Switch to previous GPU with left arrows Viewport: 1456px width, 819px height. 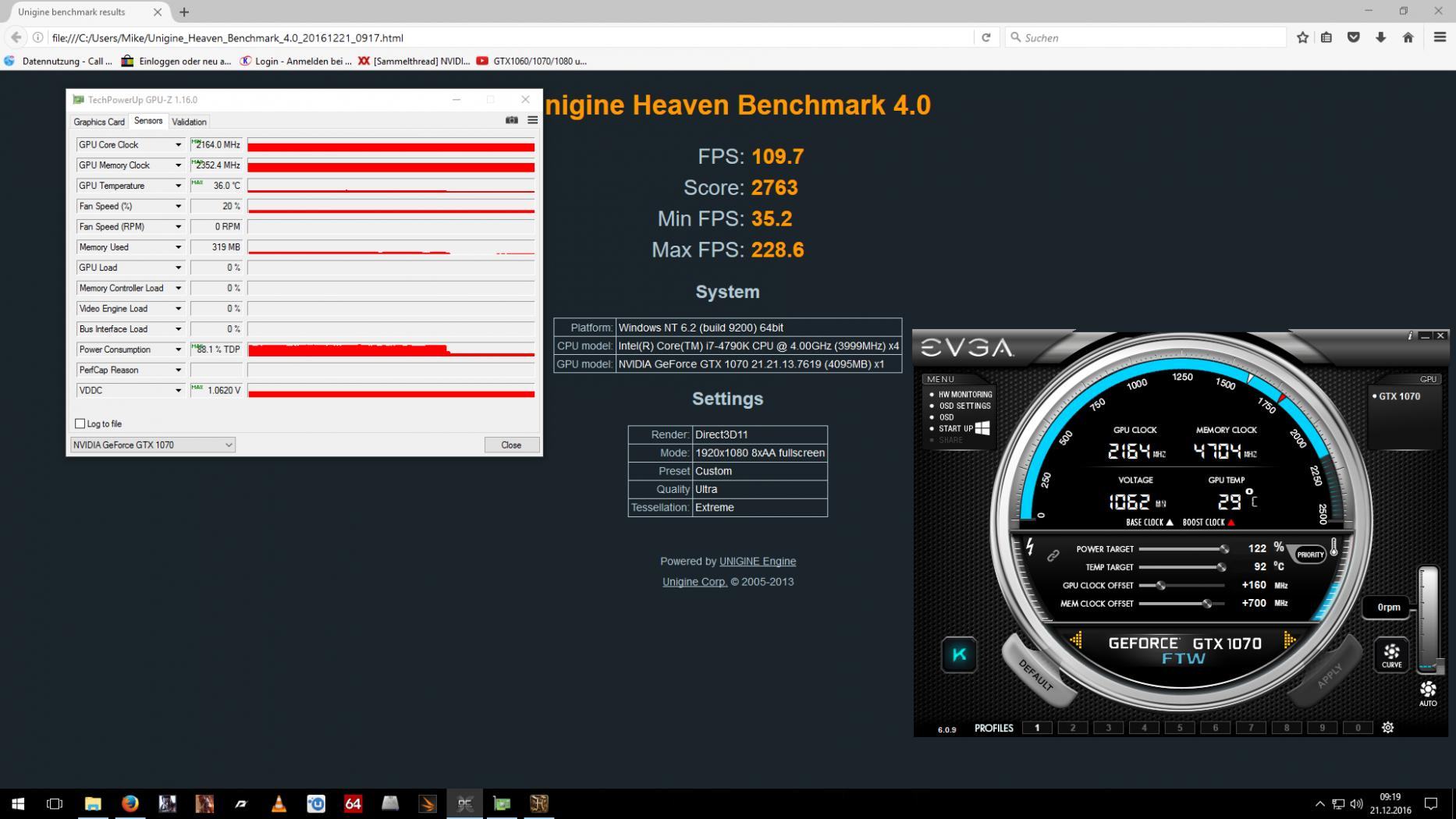[x=1076, y=640]
